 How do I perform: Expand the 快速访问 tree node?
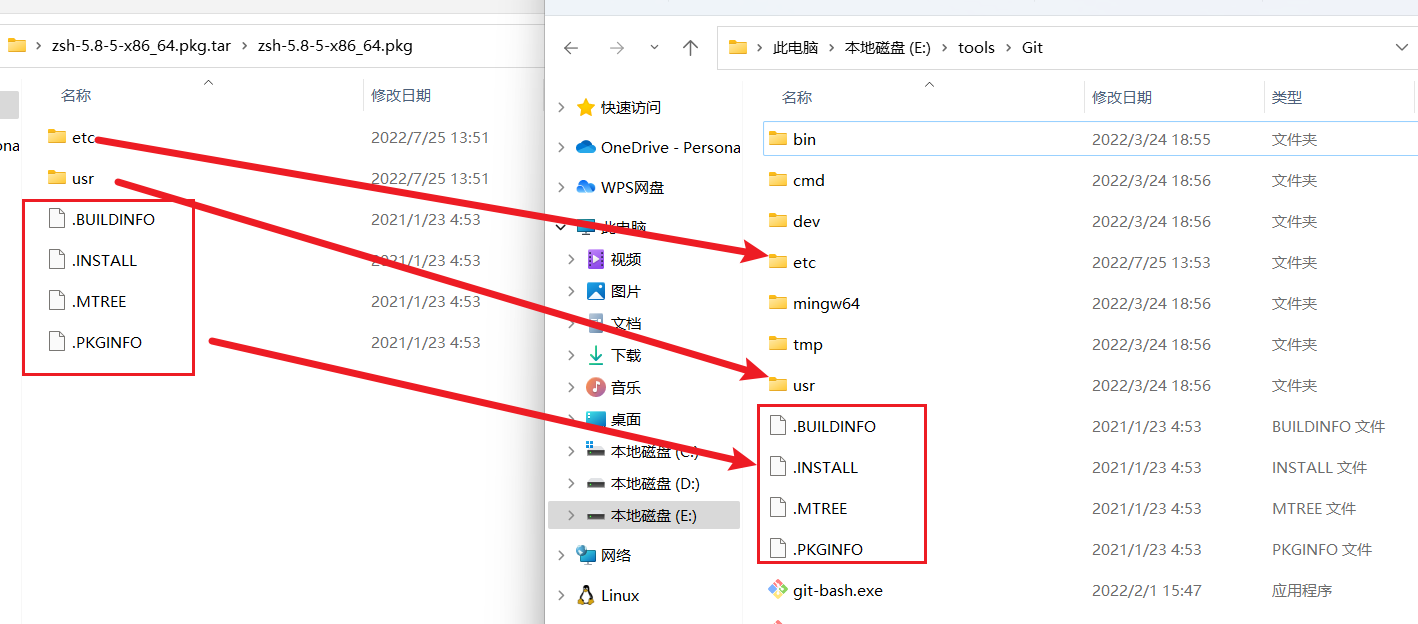point(560,107)
